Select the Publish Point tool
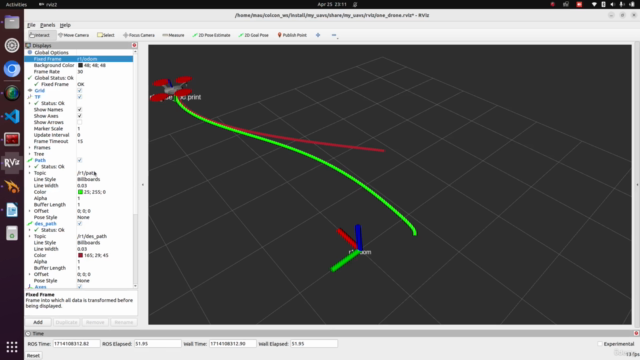 [292, 35]
